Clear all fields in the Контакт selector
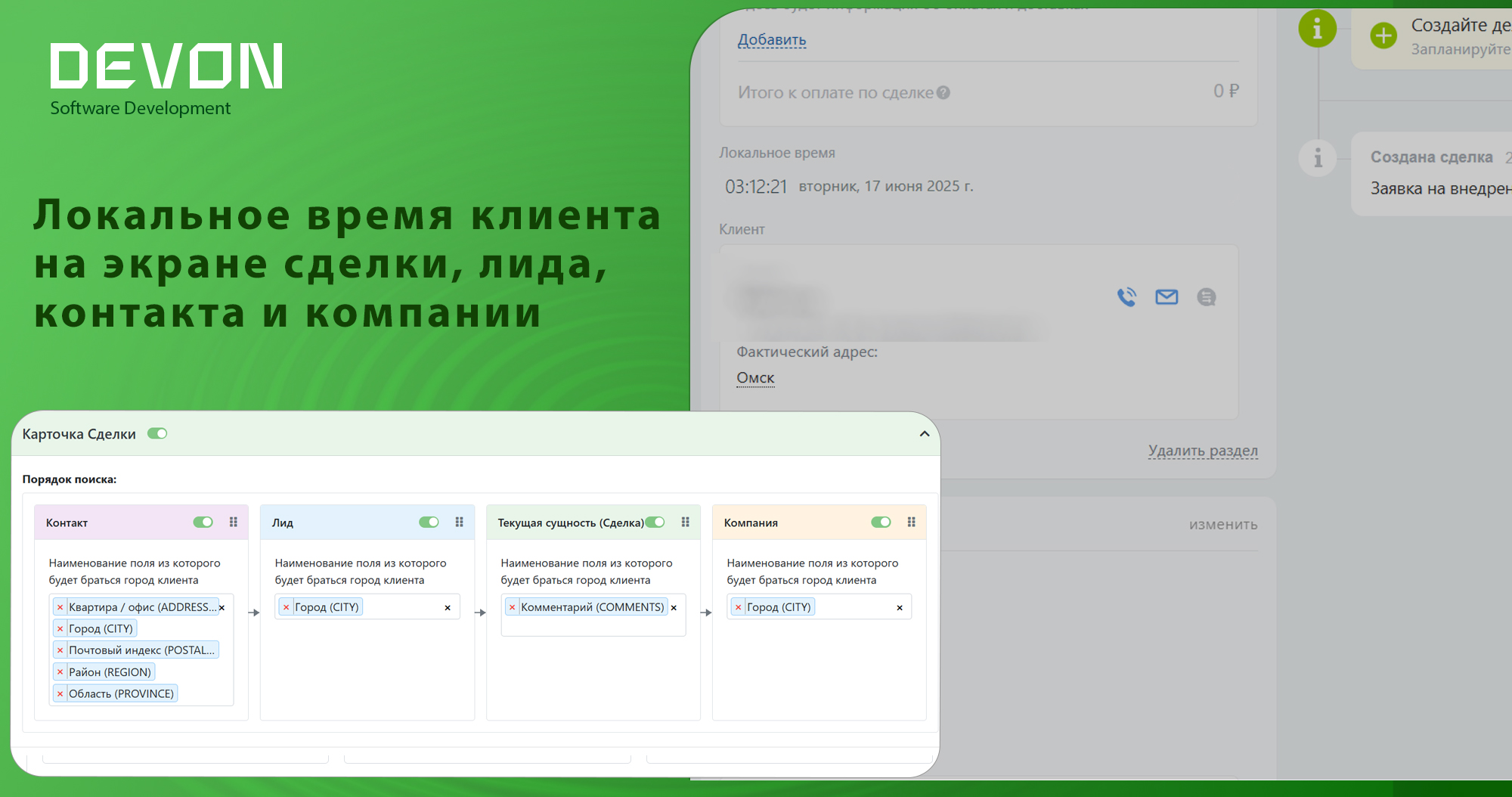Viewport: 1512px width, 797px height. click(x=222, y=608)
